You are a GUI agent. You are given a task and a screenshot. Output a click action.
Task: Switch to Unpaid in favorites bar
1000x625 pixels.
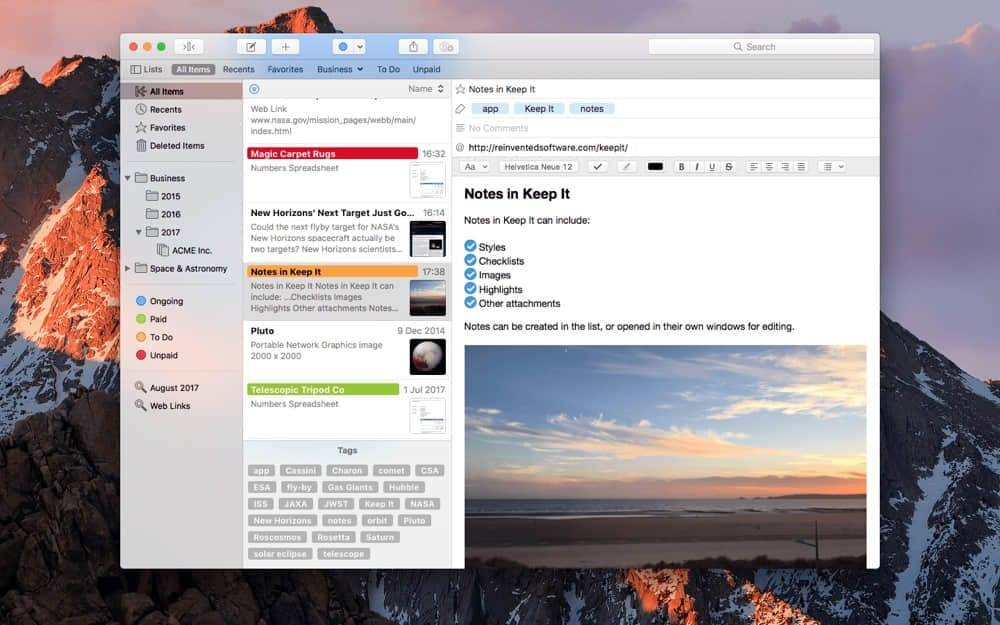tap(426, 69)
